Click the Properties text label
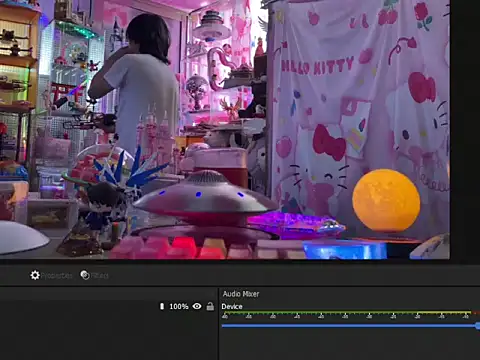This screenshot has width=480, height=360. point(56,276)
